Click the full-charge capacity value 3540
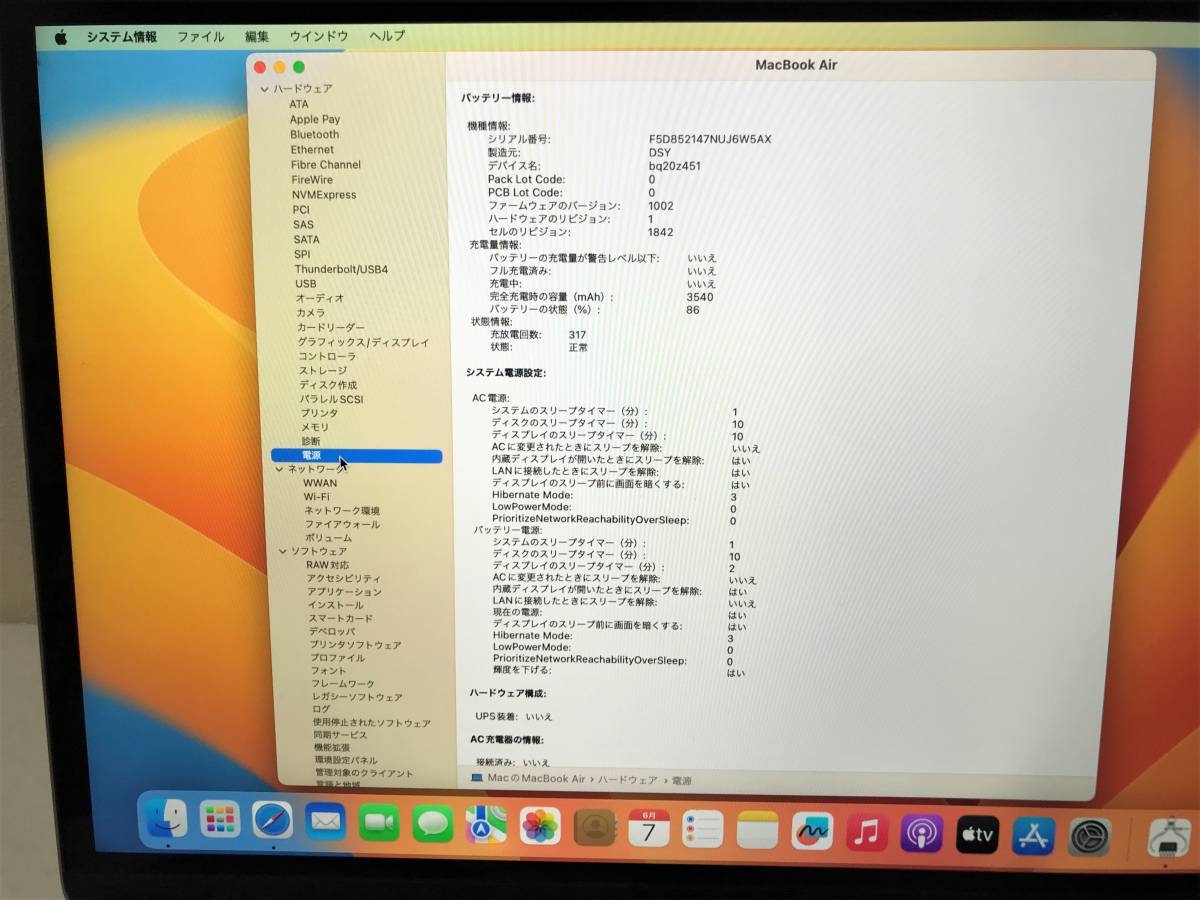The height and width of the screenshot is (900, 1200). [x=700, y=297]
